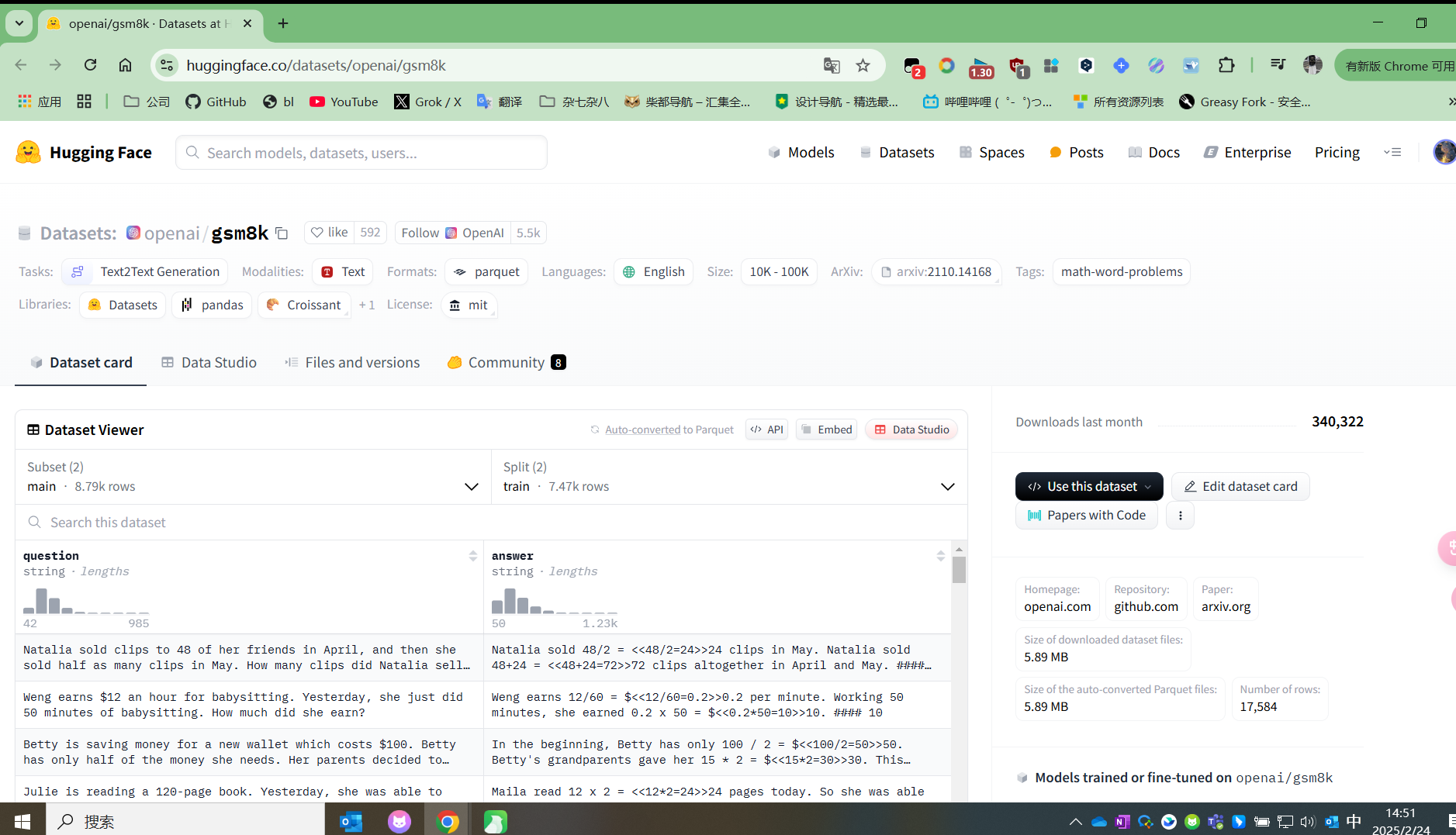The height and width of the screenshot is (835, 1456).
Task: Open the Posts nav item
Action: [x=1076, y=153]
